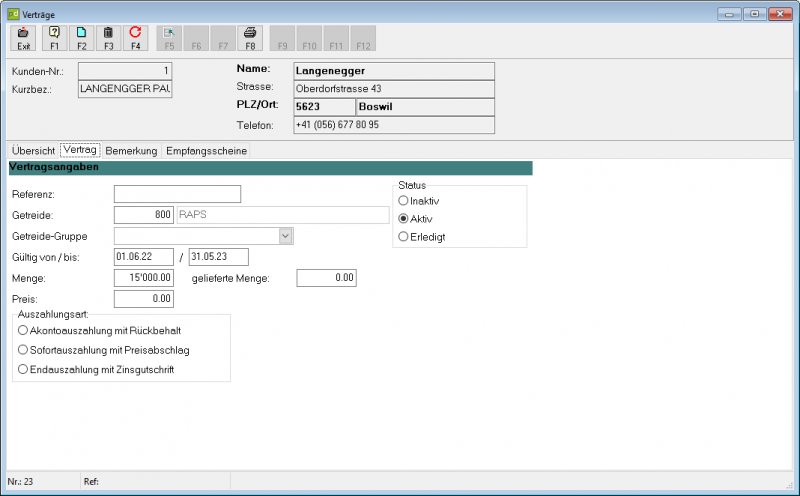The width and height of the screenshot is (800, 496).
Task: Click the Kunden-Nr. field
Action: pos(125,71)
